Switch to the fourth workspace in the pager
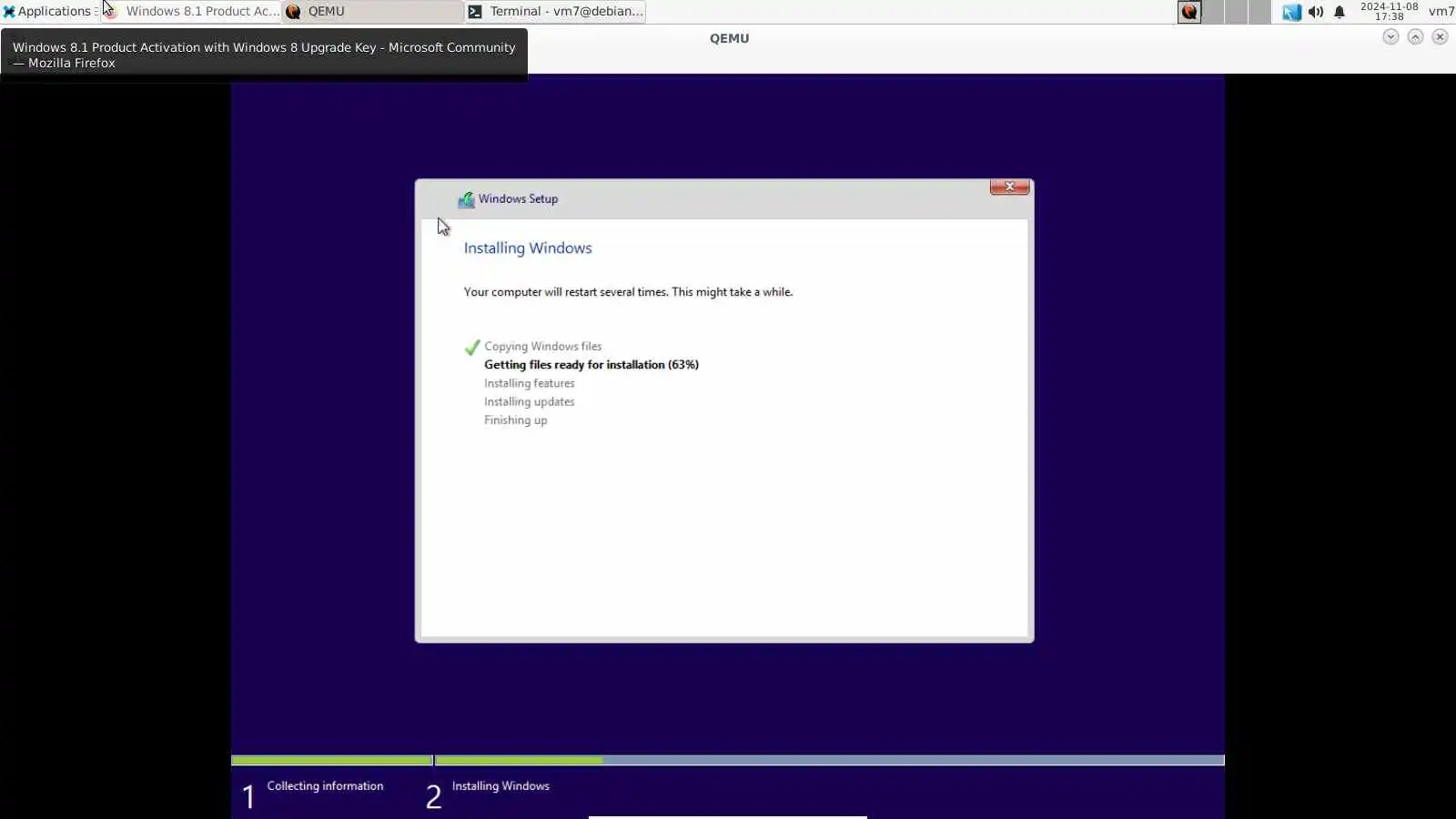 pyautogui.click(x=1259, y=12)
